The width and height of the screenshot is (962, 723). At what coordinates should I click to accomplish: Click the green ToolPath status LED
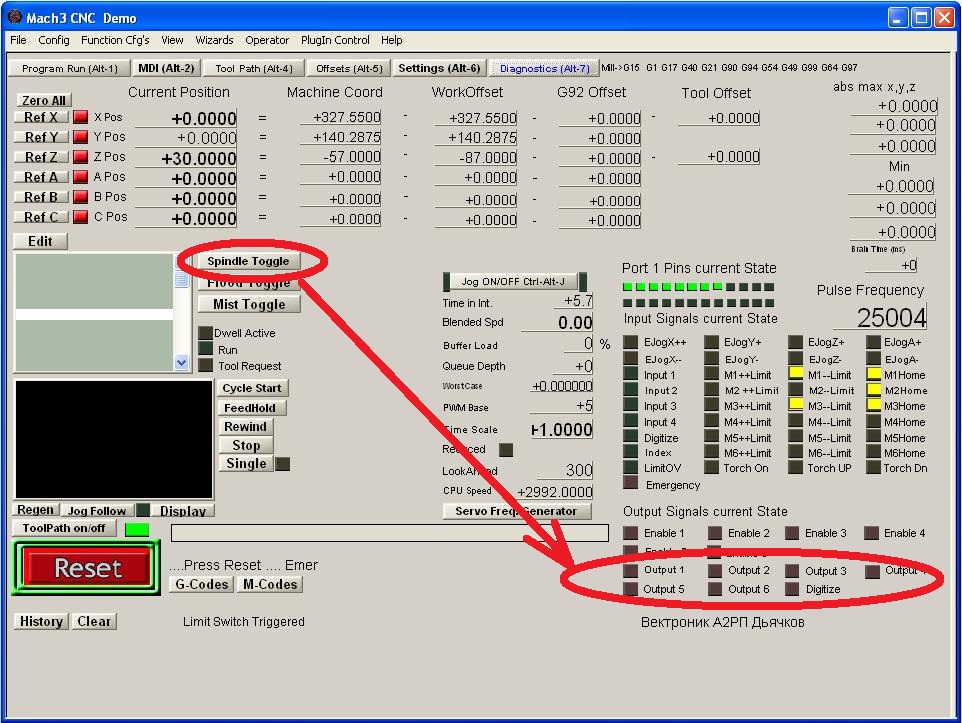tap(137, 529)
